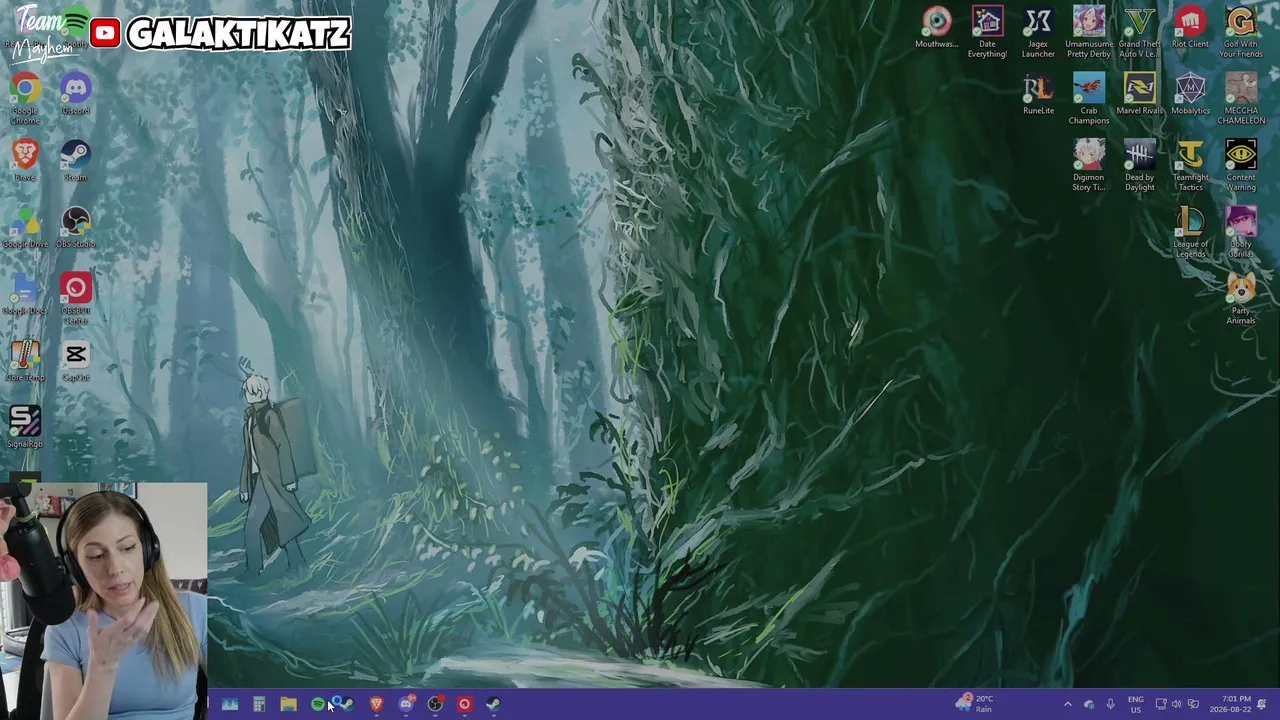Select the Mouthwashing game icon
Viewport: 1280px width, 720px height.
[x=937, y=28]
